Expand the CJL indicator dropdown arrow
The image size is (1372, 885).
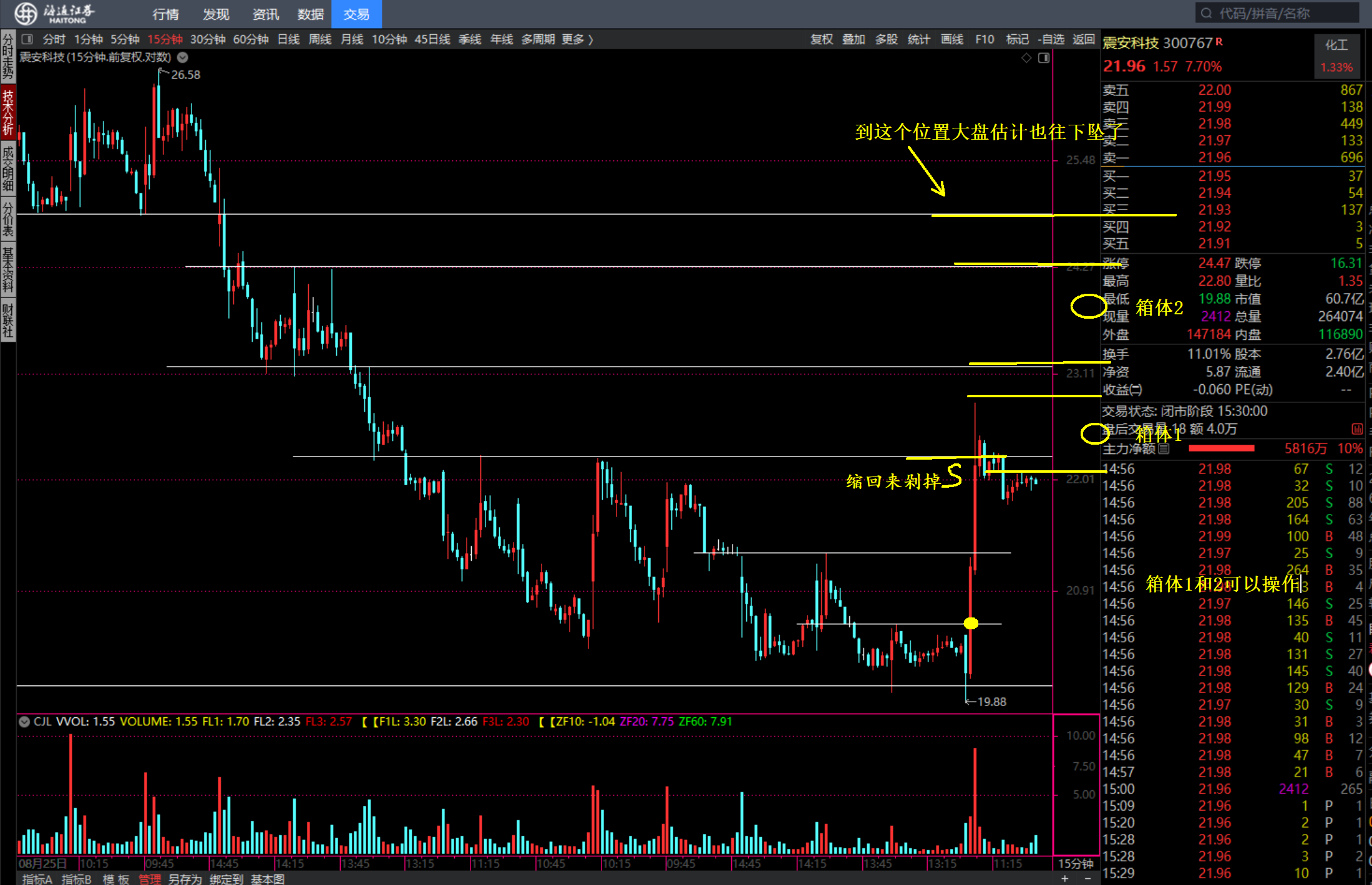tap(24, 722)
